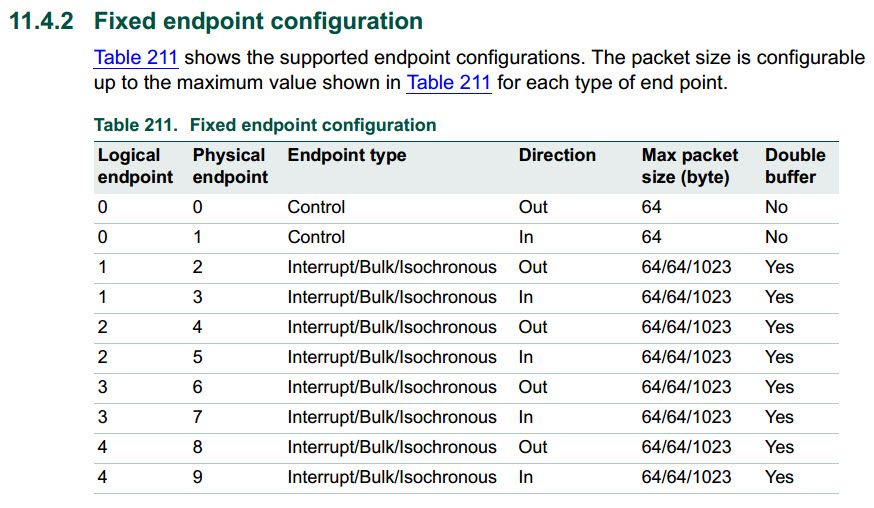Screen dimensions: 874x508
Task: Click the "Double buffer" column header
Action: click(794, 166)
